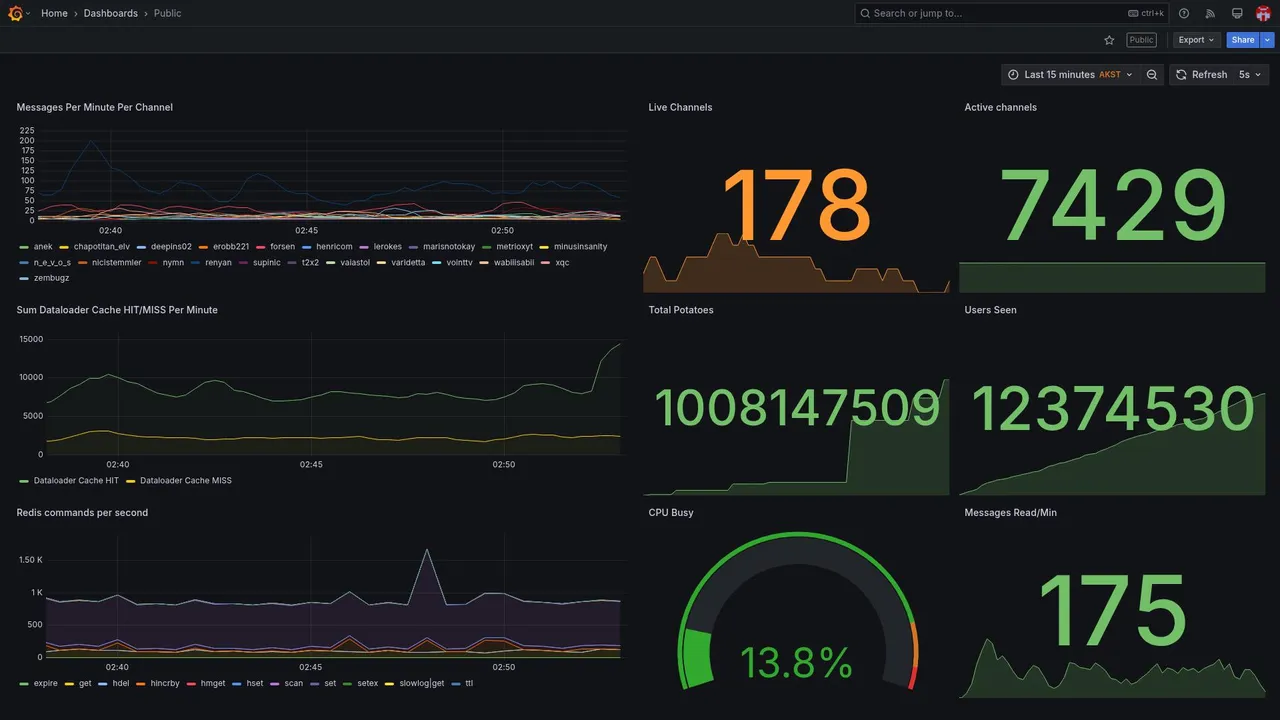Viewport: 1280px width, 720px height.
Task: Open the help question mark icon
Action: click(x=1184, y=13)
